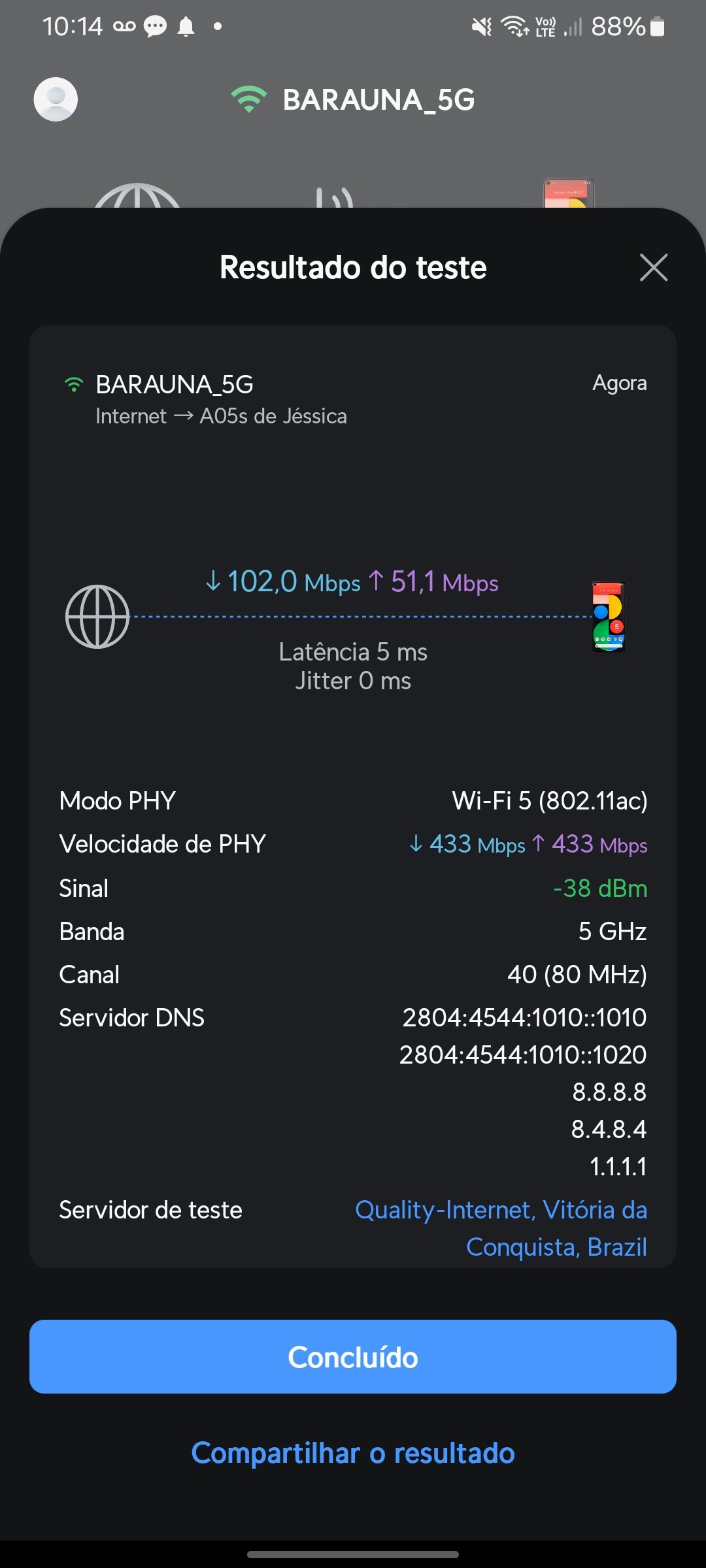Close the Resultado do teste sheet
Screen dimensions: 706x1568
(653, 267)
